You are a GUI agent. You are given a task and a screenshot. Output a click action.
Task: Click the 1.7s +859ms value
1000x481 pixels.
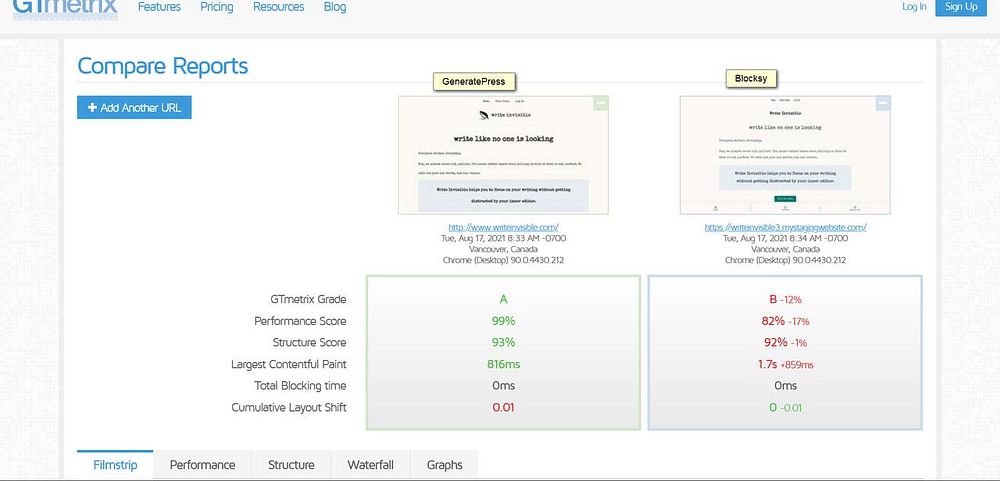(785, 365)
